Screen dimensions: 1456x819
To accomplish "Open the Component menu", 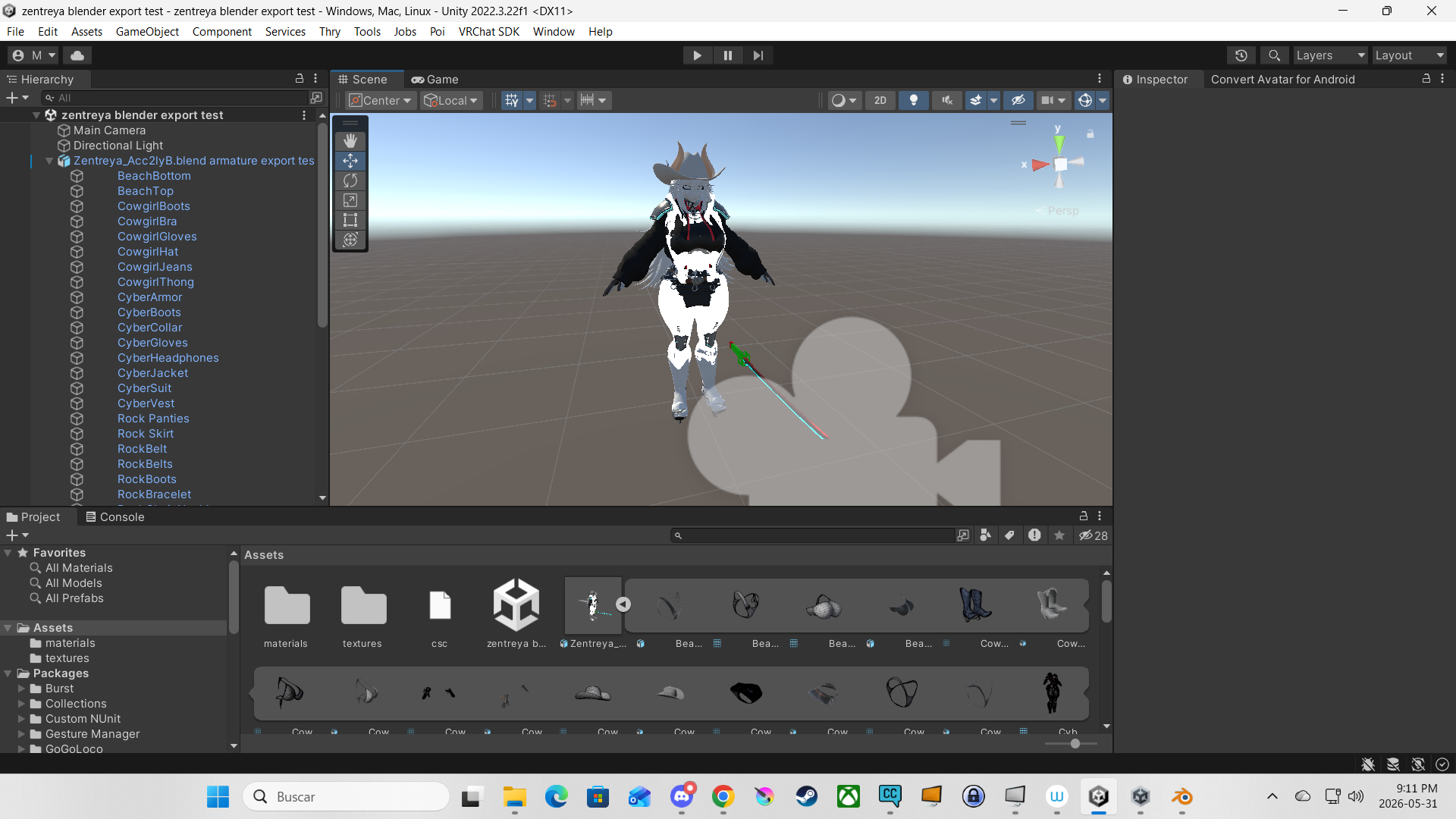I will 221,31.
